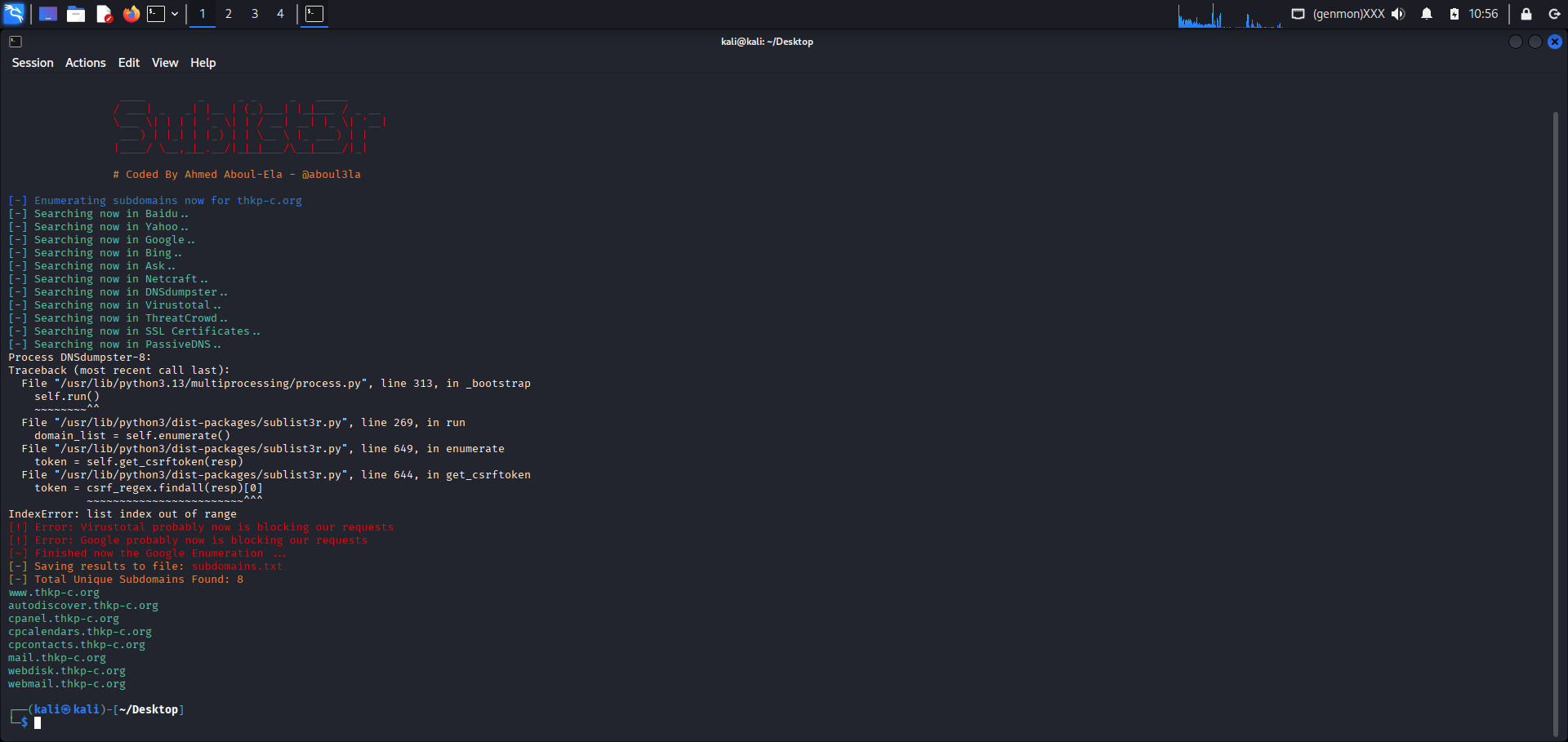Open the Edit menu
The height and width of the screenshot is (742, 1568).
click(129, 63)
